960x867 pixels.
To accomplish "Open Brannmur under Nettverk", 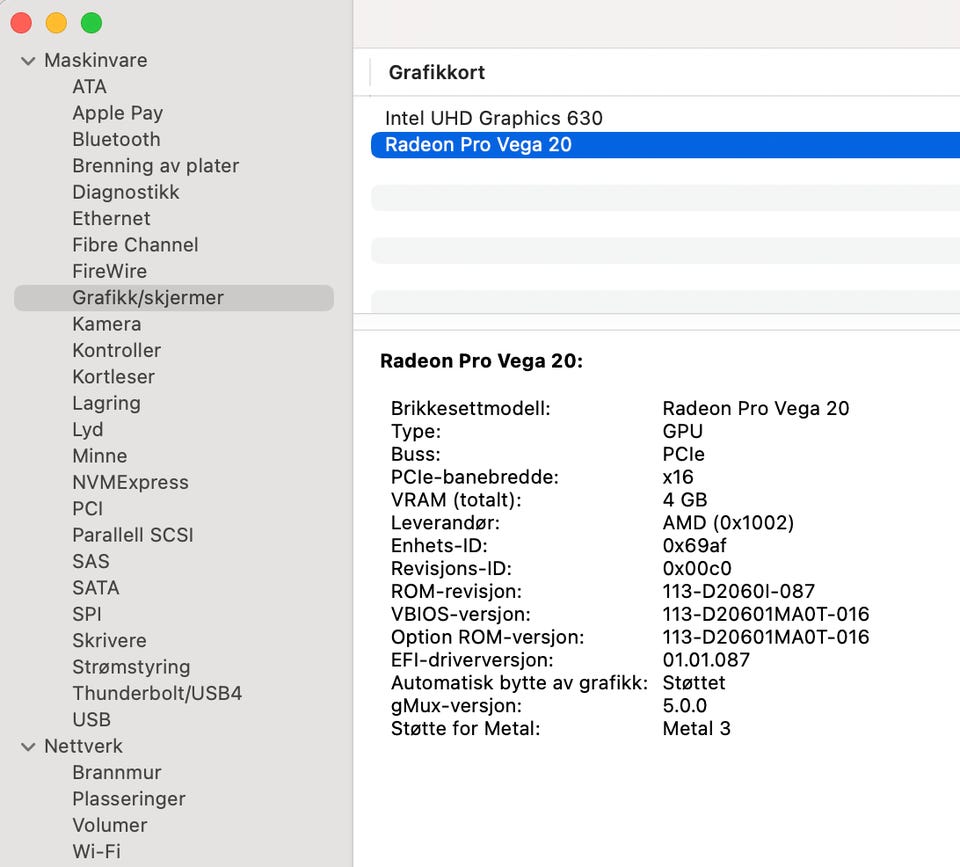I will 117,773.
